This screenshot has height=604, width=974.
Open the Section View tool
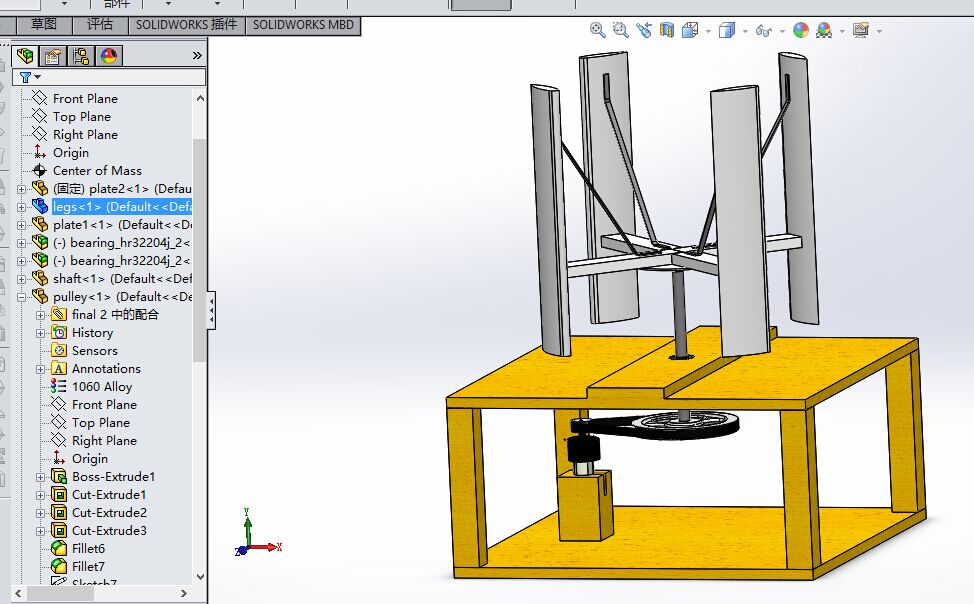point(667,30)
